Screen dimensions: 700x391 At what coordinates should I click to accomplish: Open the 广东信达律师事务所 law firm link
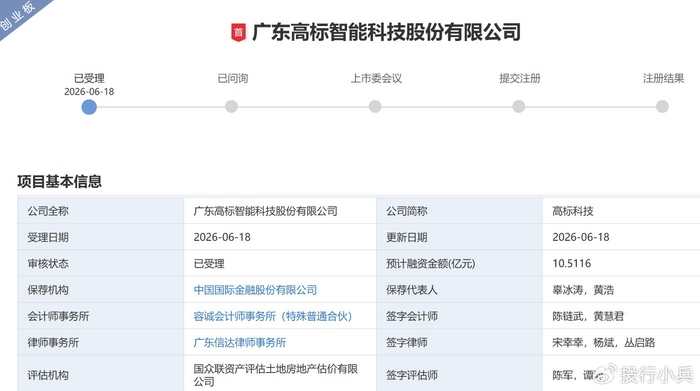tap(240, 343)
